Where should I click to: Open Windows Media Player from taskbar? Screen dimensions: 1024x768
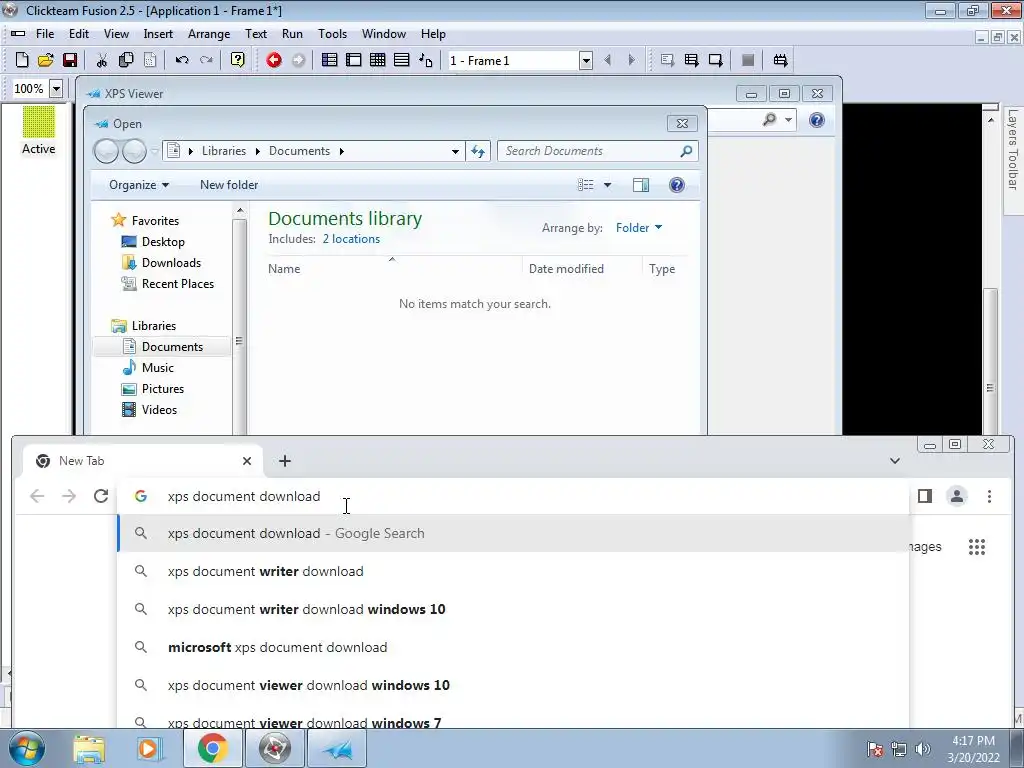pyautogui.click(x=149, y=749)
